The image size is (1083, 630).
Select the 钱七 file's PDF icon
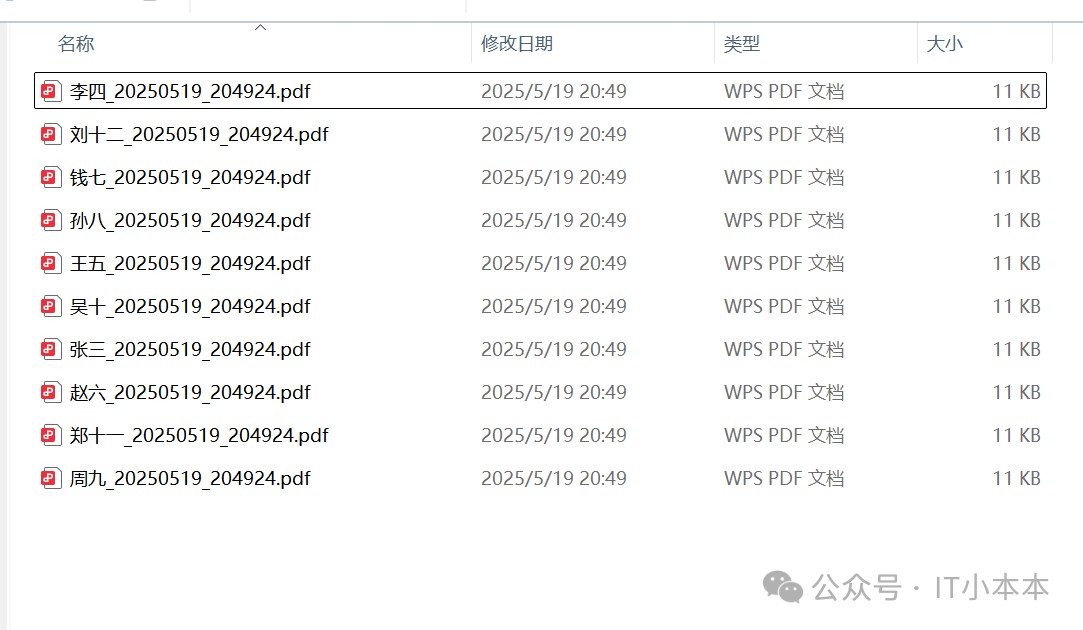coord(50,177)
